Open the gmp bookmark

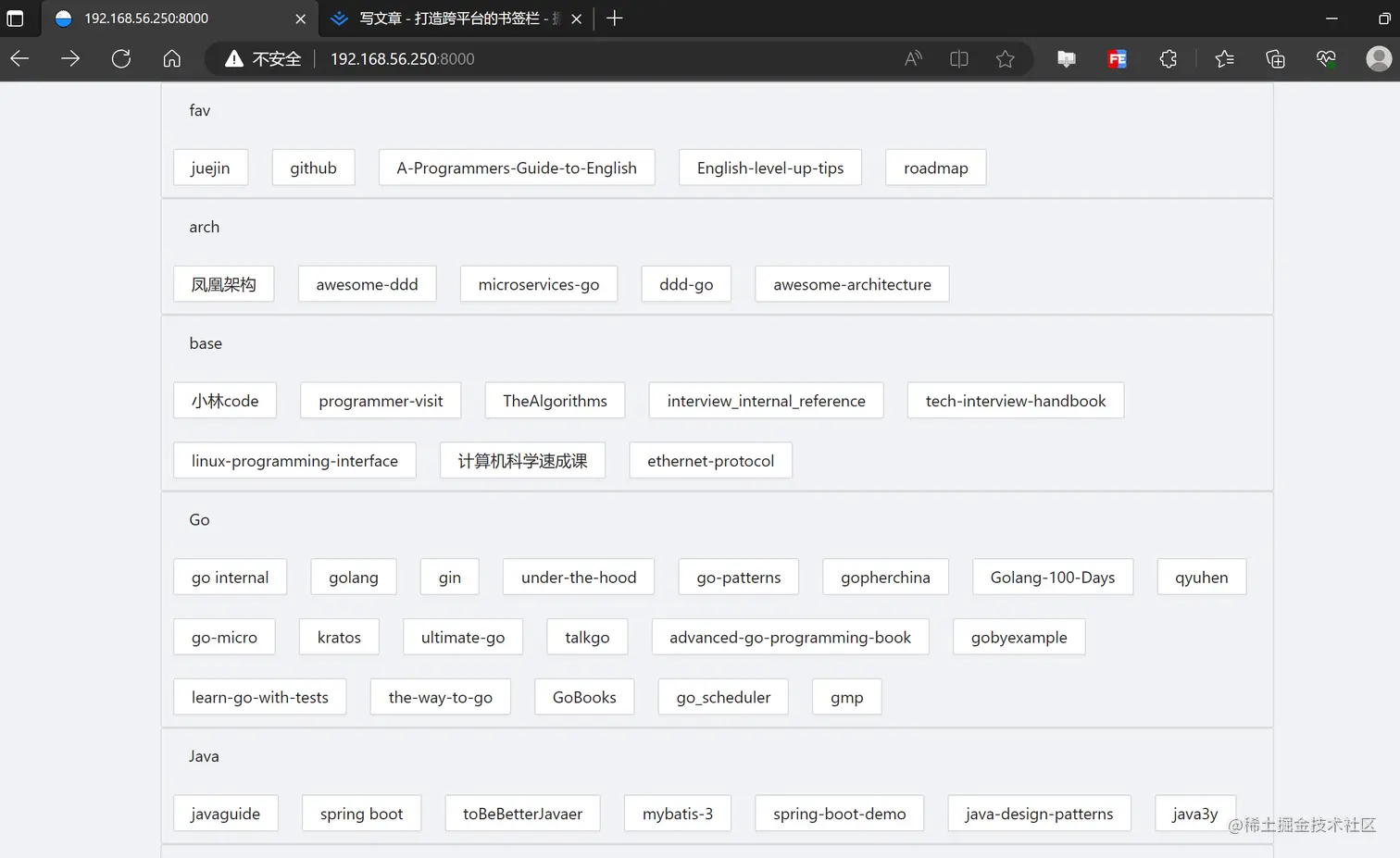tap(846, 698)
